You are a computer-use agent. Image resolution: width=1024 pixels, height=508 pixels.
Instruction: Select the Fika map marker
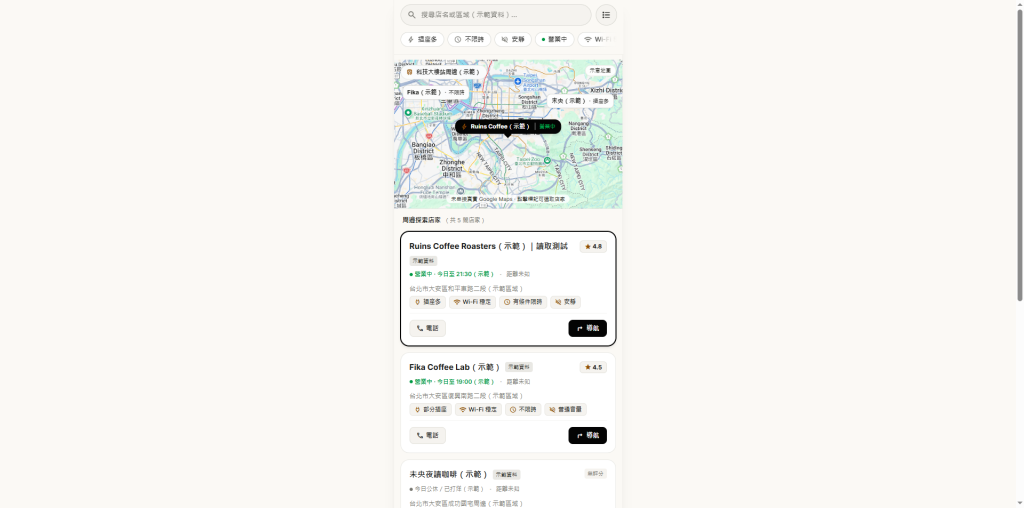click(435, 93)
